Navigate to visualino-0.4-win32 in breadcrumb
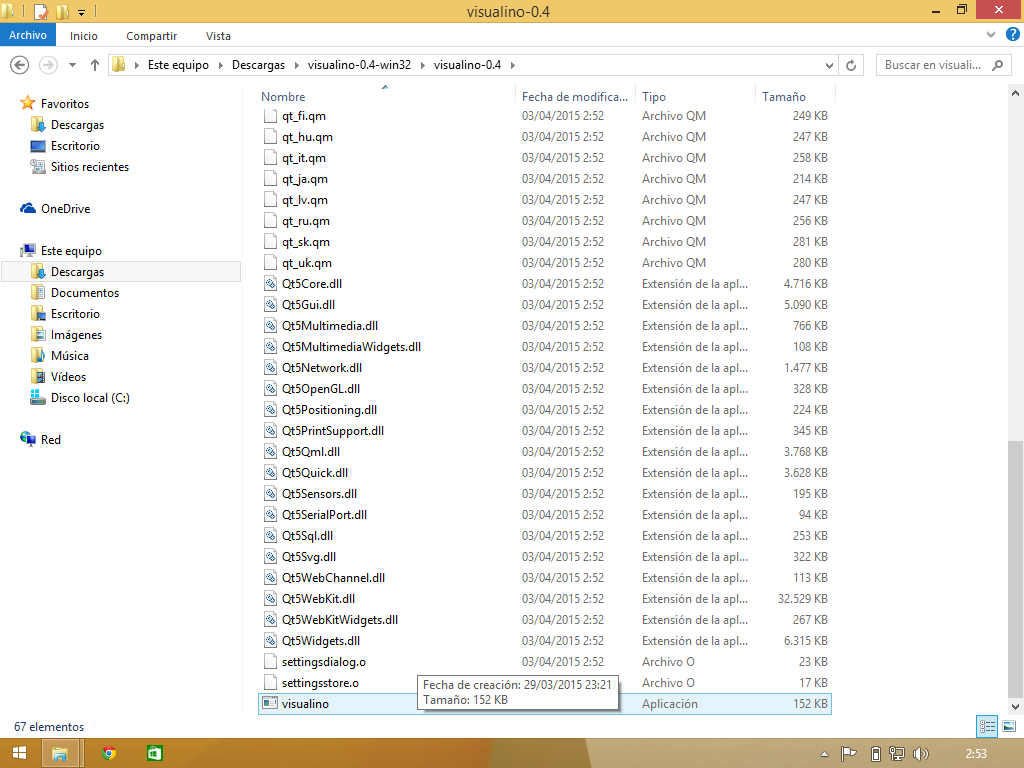Image resolution: width=1024 pixels, height=768 pixels. 359,65
